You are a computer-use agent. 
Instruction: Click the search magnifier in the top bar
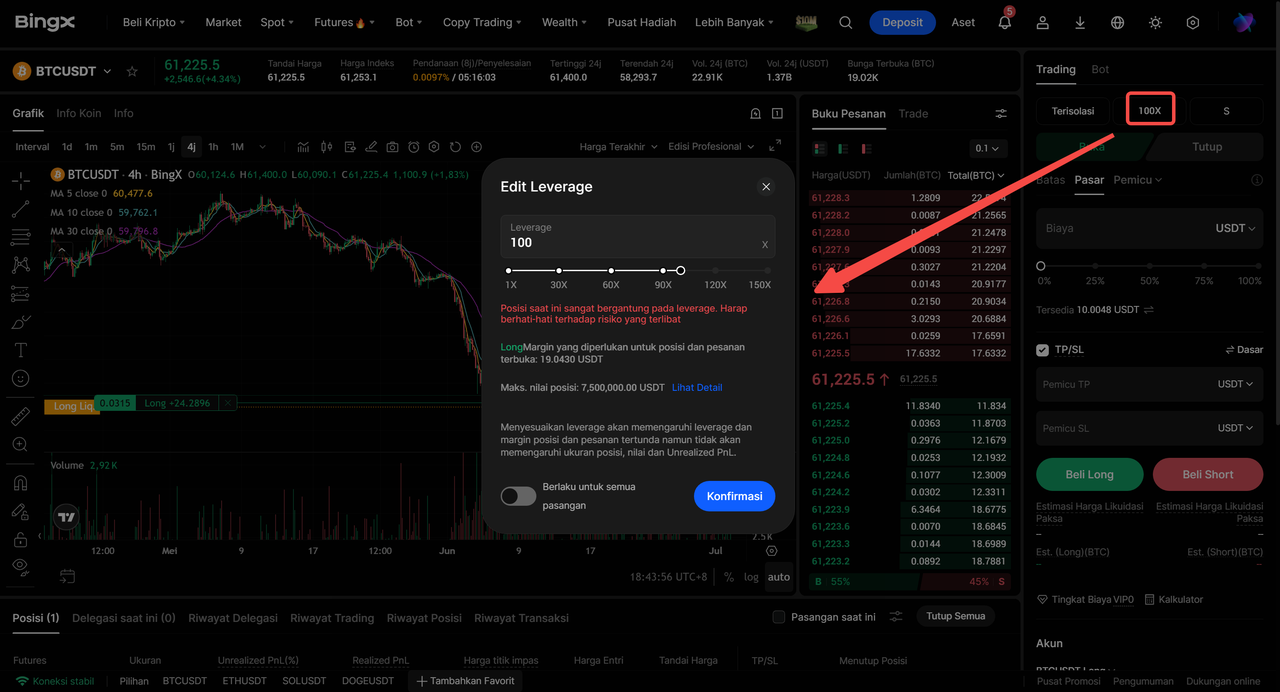846,22
